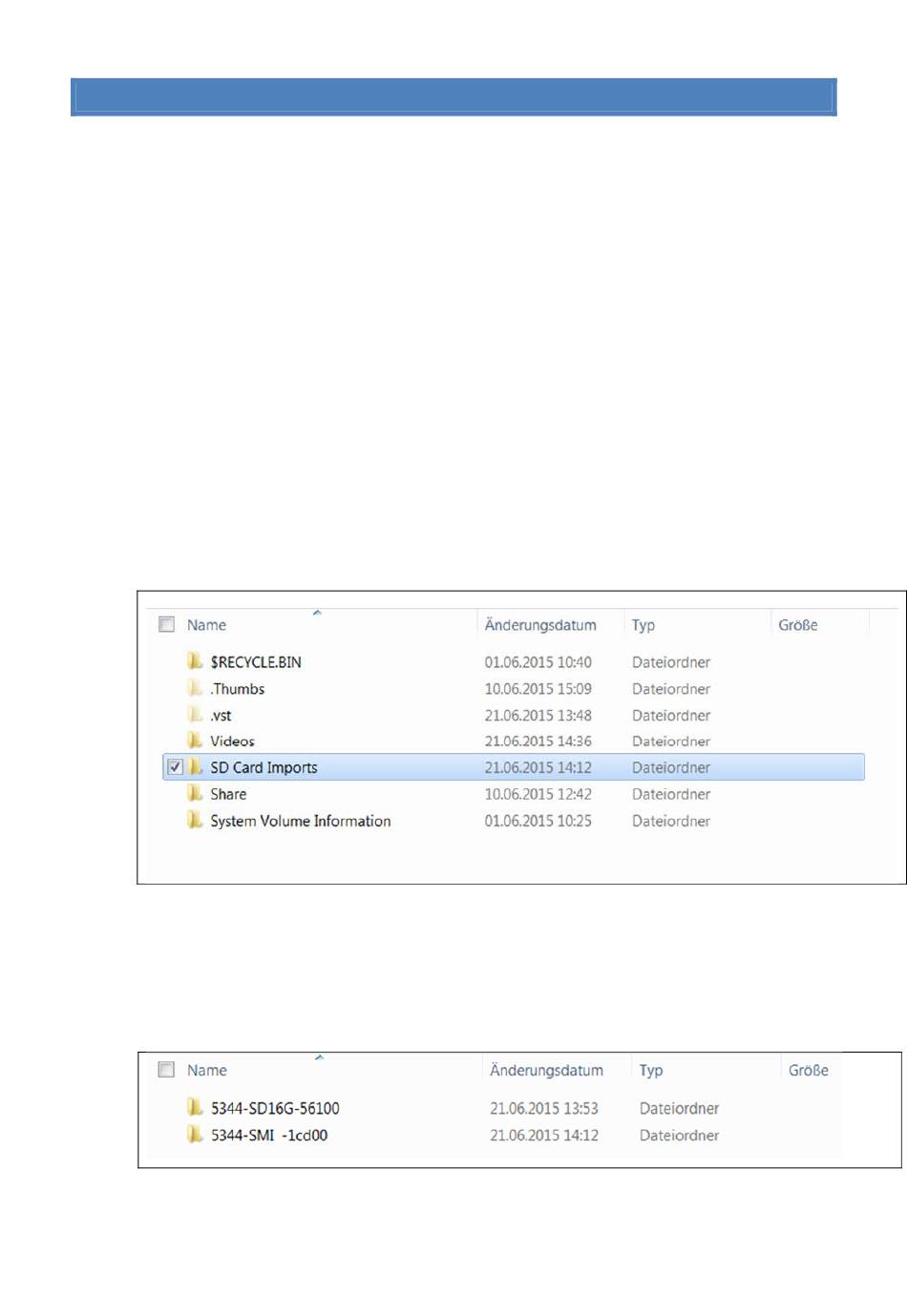Click the $RECYCLE.BIN folder icon
This screenshot has height=1316, width=907.
coord(195,660)
